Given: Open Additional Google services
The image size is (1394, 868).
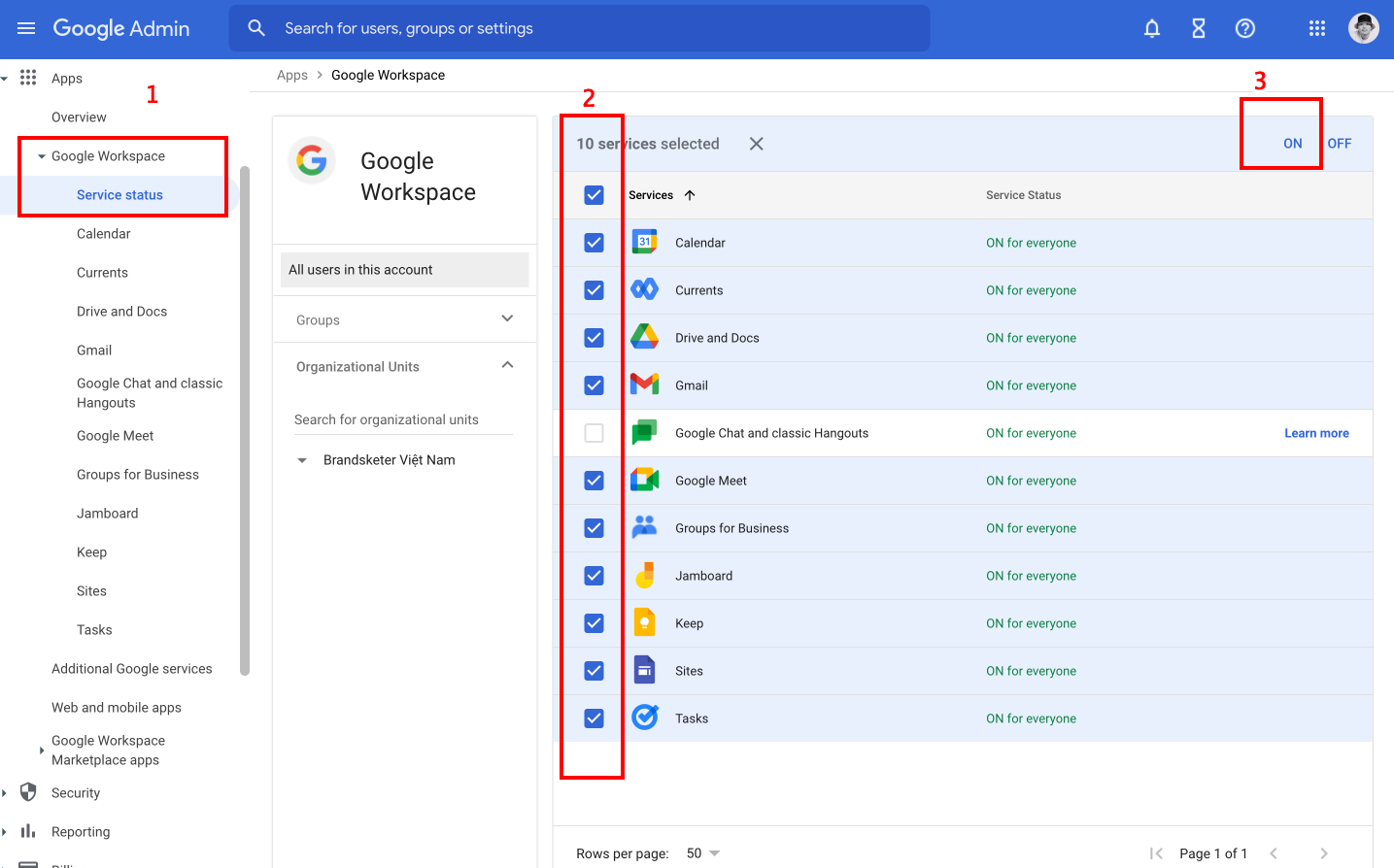Looking at the screenshot, I should 132,669.
